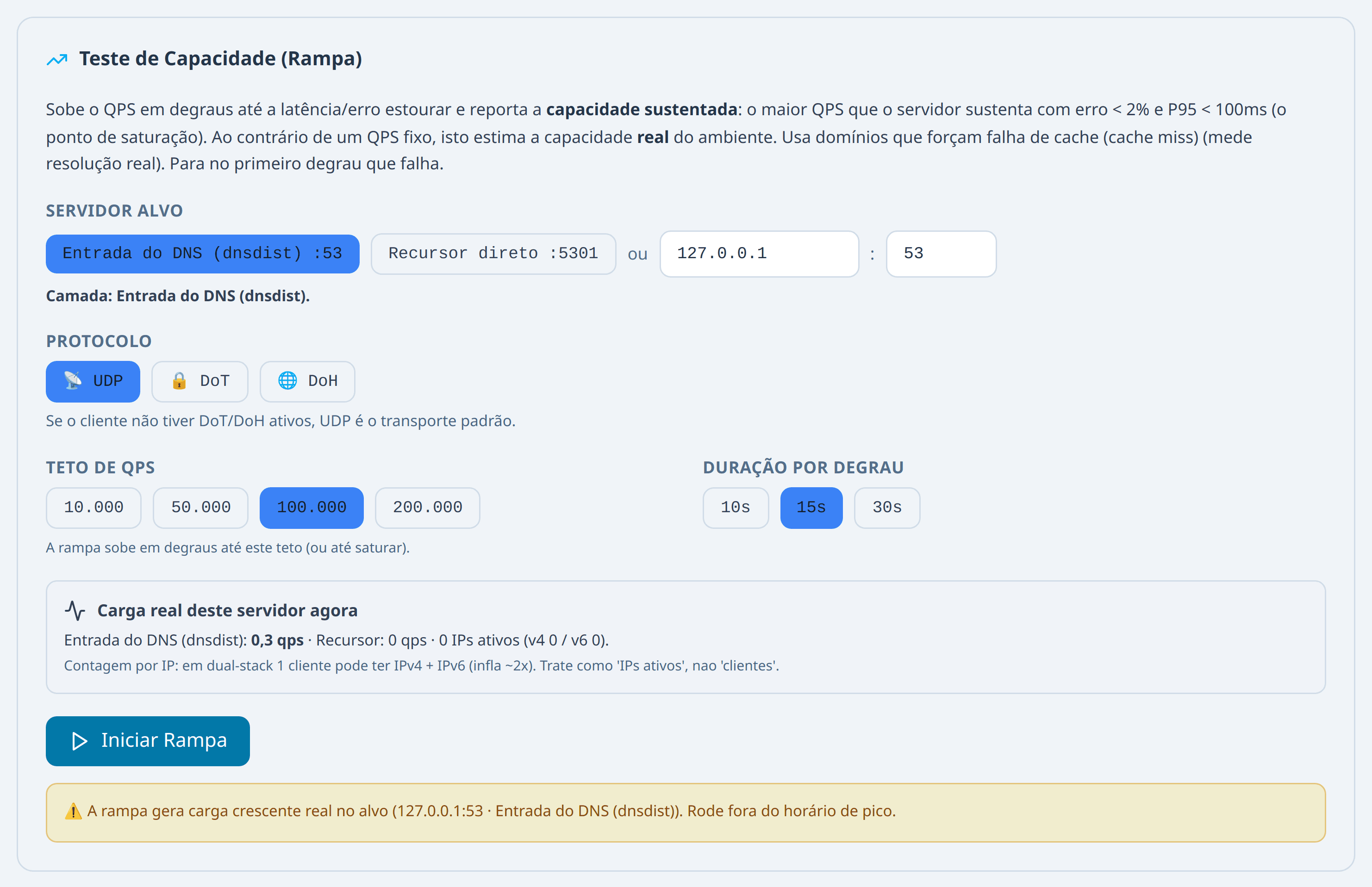Pick 30s step duration
This screenshot has height=887, width=1372.
tap(887, 508)
